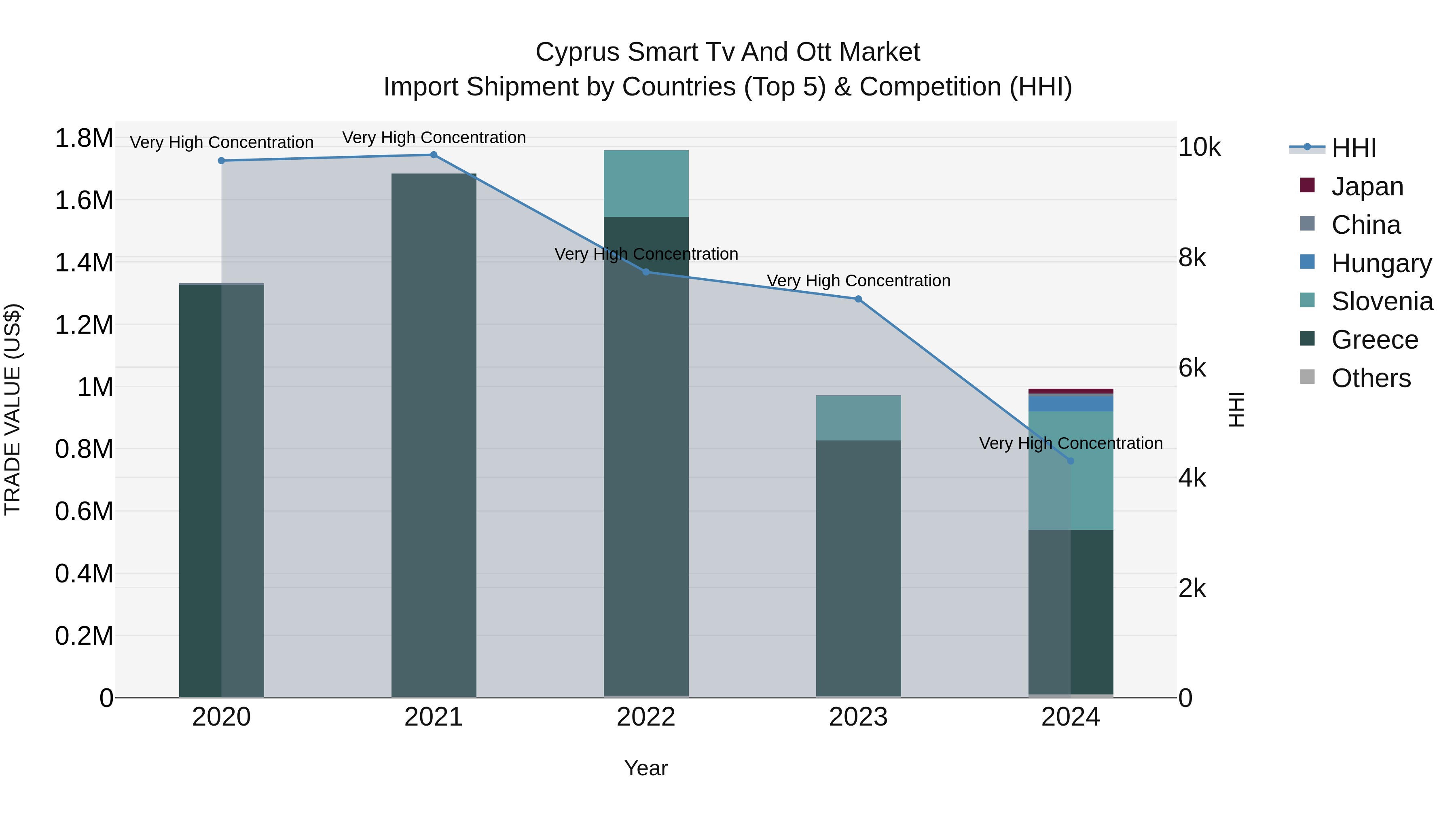
Task: Toggle the Others series in the legend
Action: (x=1355, y=378)
